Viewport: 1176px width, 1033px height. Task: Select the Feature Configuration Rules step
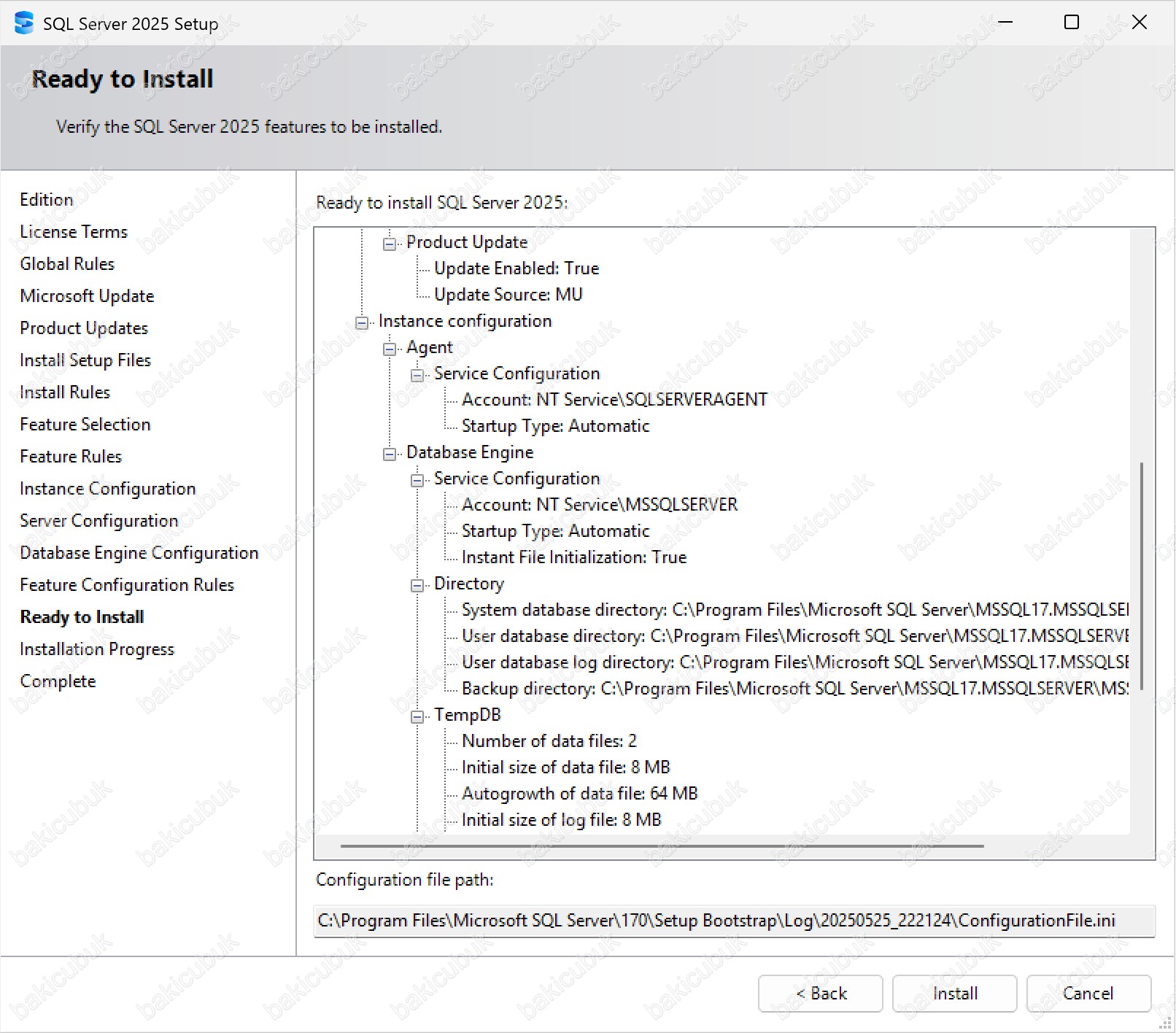(x=127, y=585)
